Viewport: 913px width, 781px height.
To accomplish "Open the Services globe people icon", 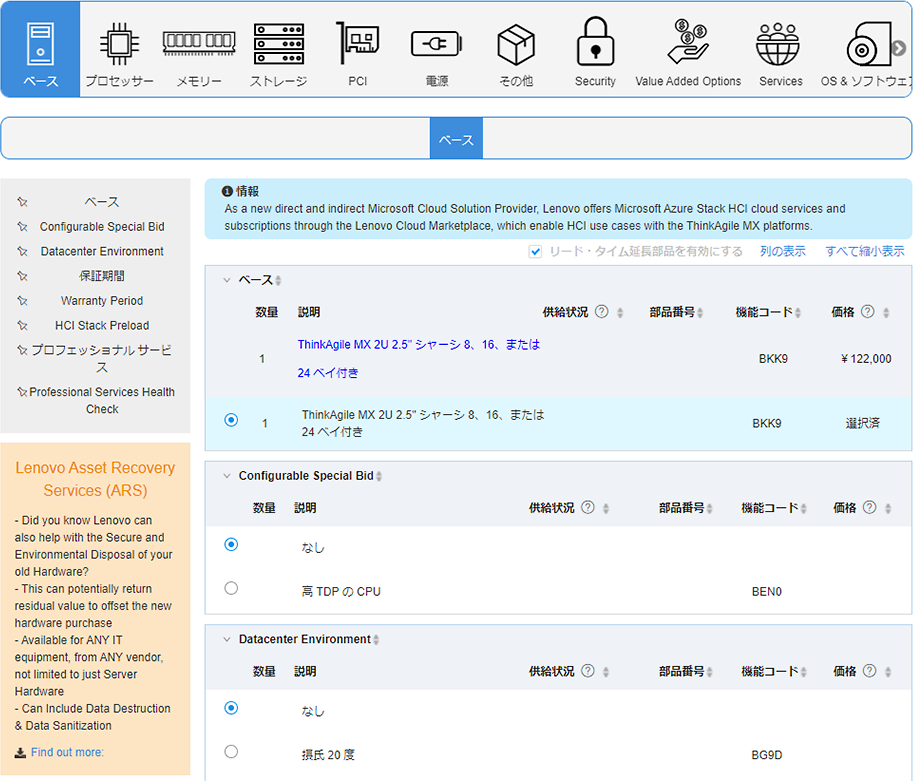I will point(778,44).
